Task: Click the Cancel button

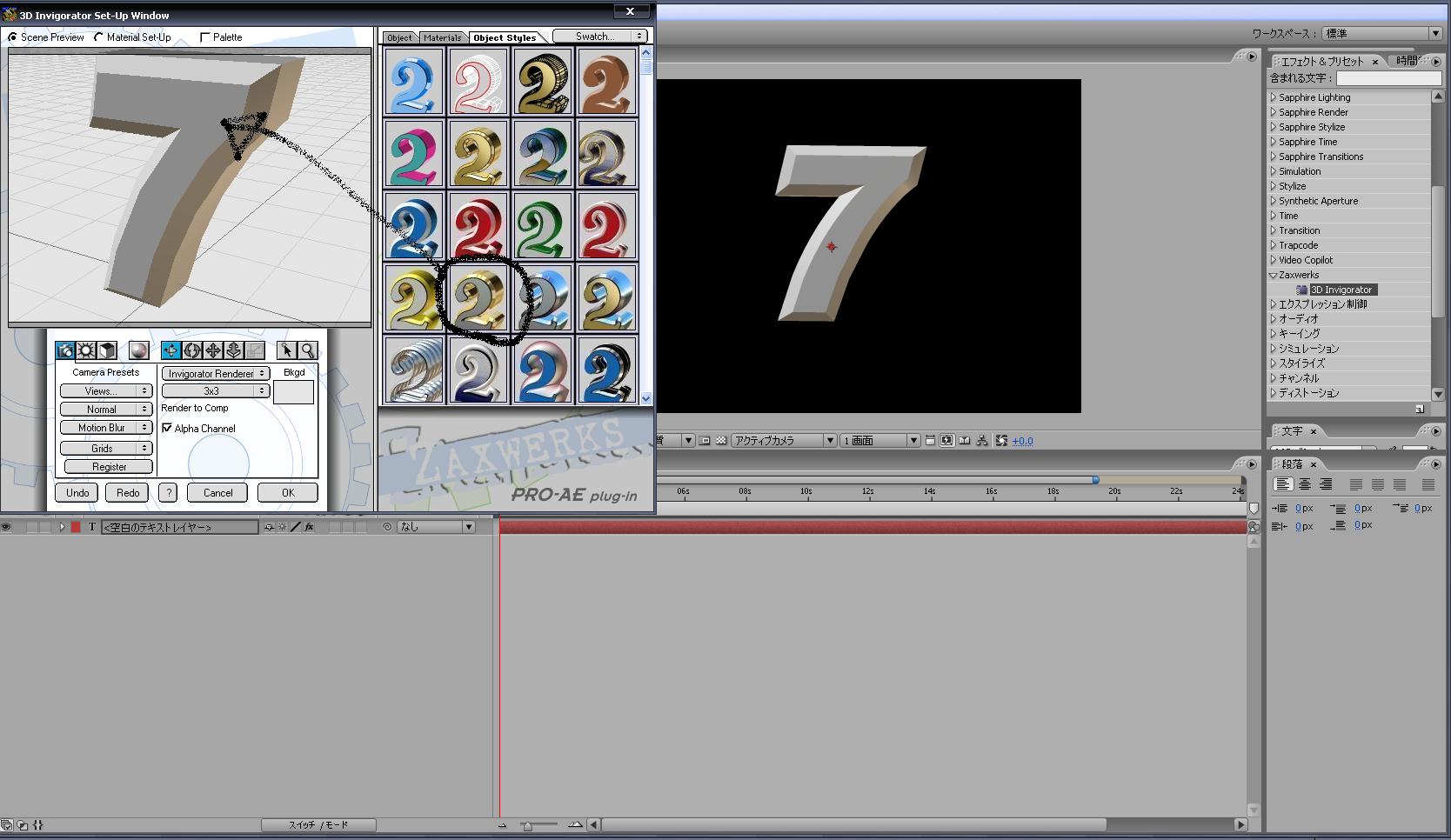Action: click(217, 492)
